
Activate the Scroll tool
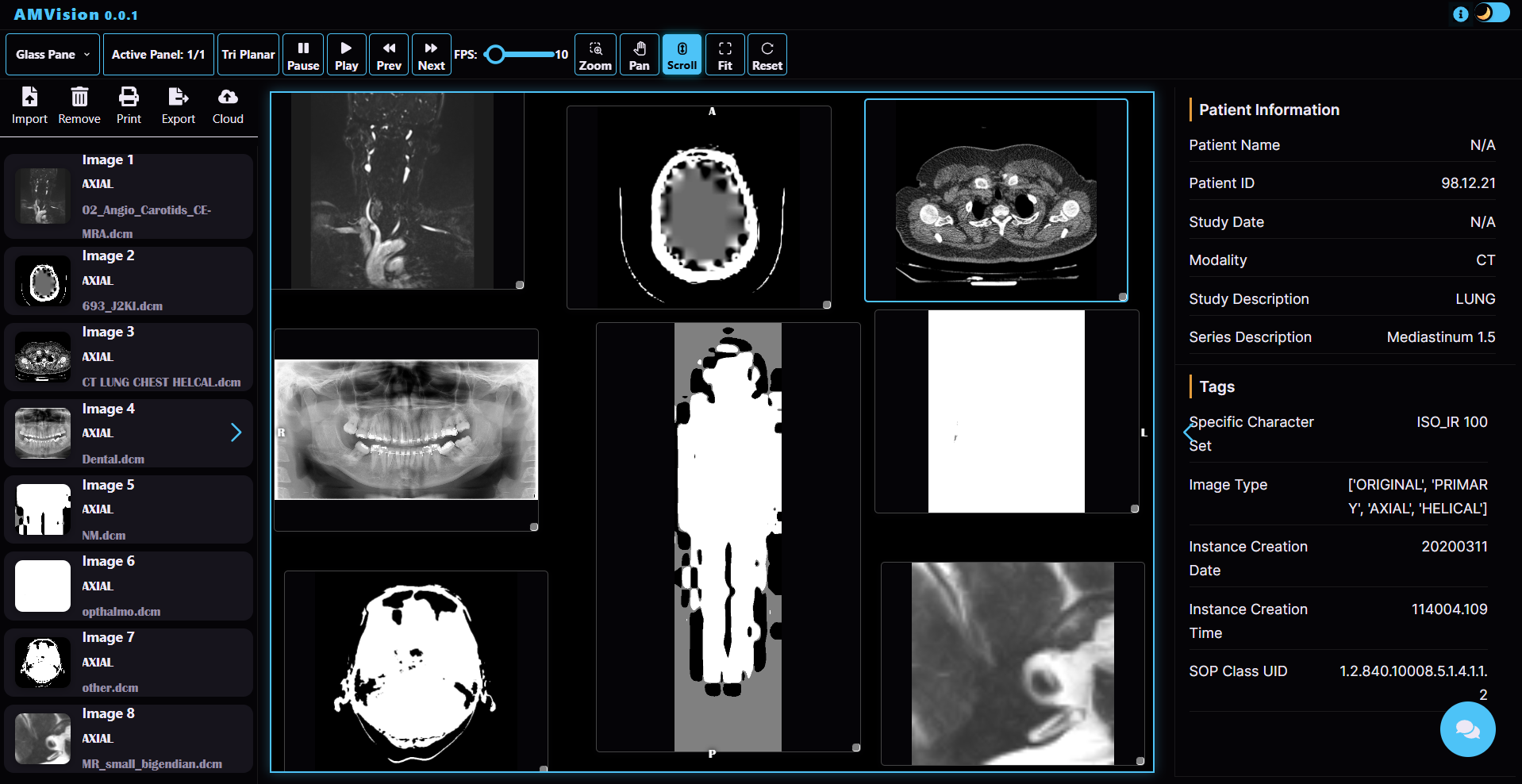682,55
